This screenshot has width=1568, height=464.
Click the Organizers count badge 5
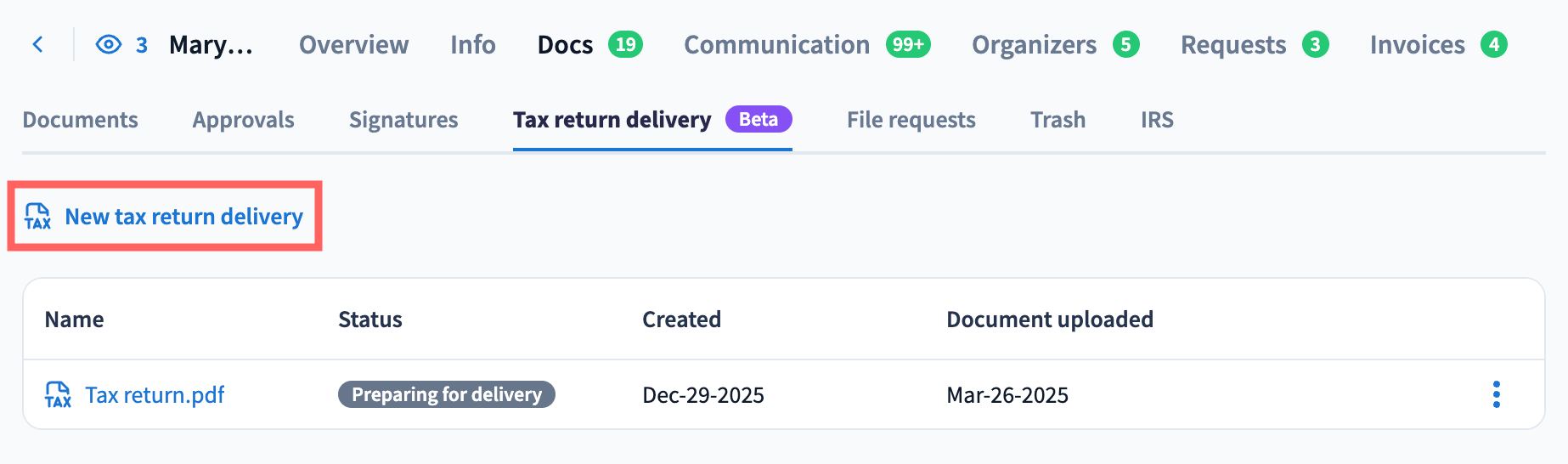point(1125,44)
